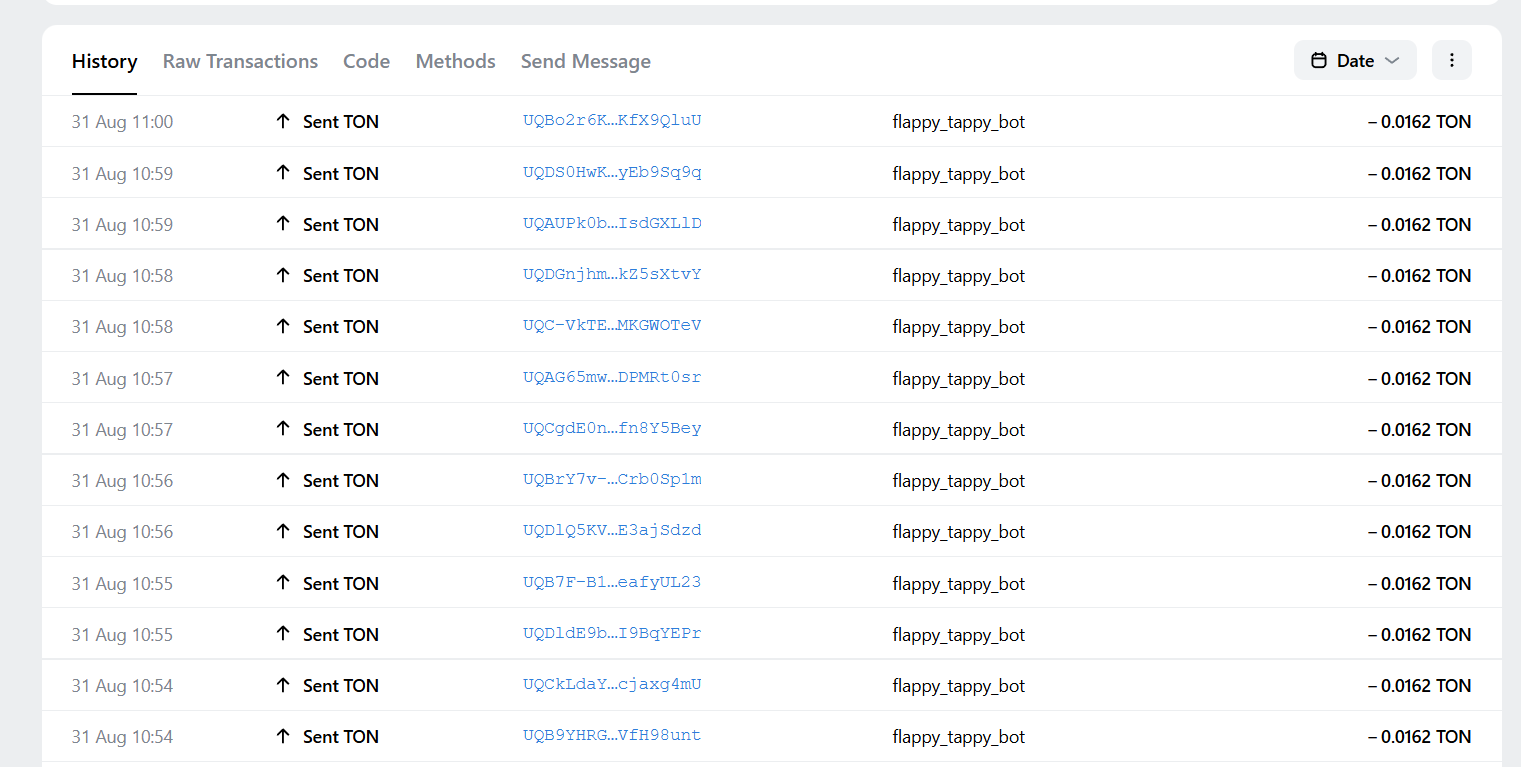The width and height of the screenshot is (1521, 767).
Task: Visit address UQDGnjhm…kZ5sXtvY
Action: 612,274
